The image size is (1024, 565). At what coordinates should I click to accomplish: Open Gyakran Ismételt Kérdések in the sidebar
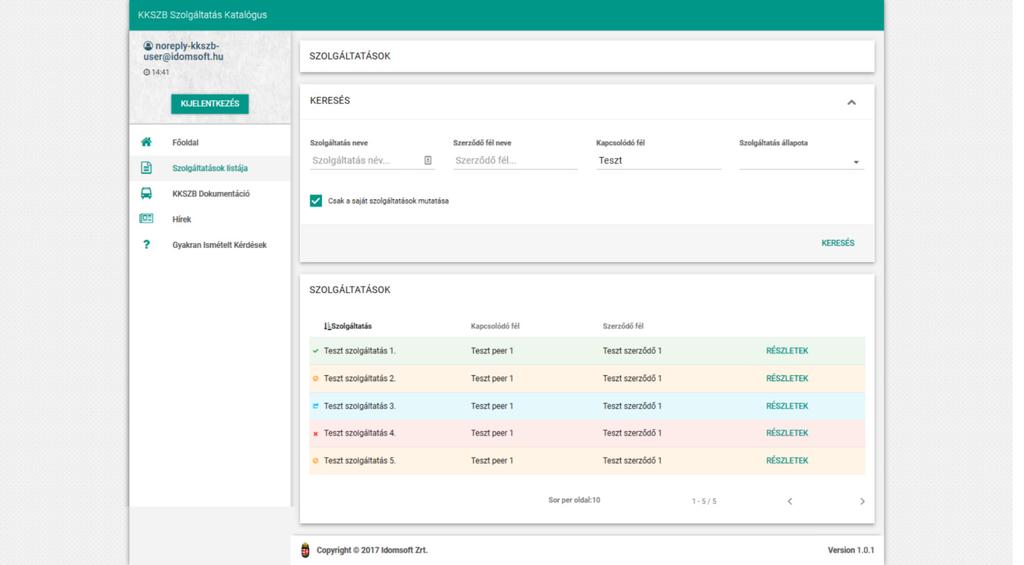pyautogui.click(x=210, y=245)
